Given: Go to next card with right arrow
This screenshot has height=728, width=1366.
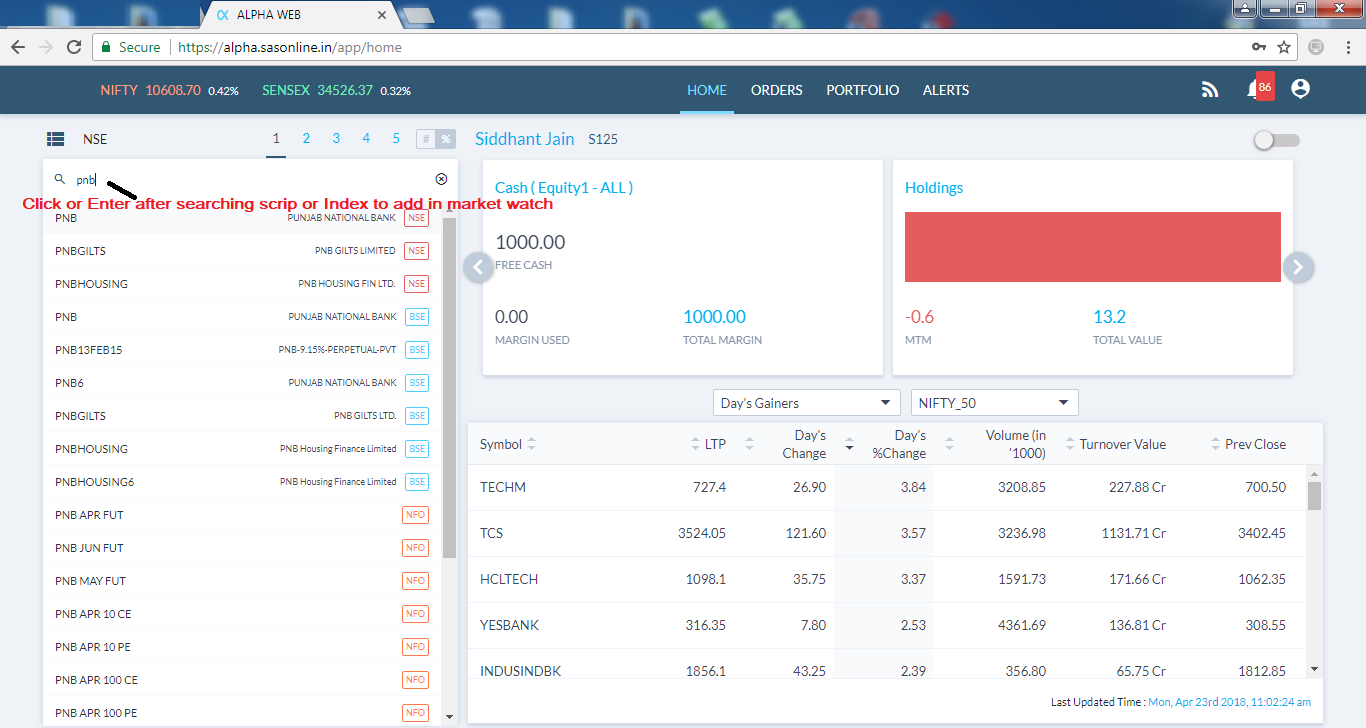Looking at the screenshot, I should tap(1298, 267).
